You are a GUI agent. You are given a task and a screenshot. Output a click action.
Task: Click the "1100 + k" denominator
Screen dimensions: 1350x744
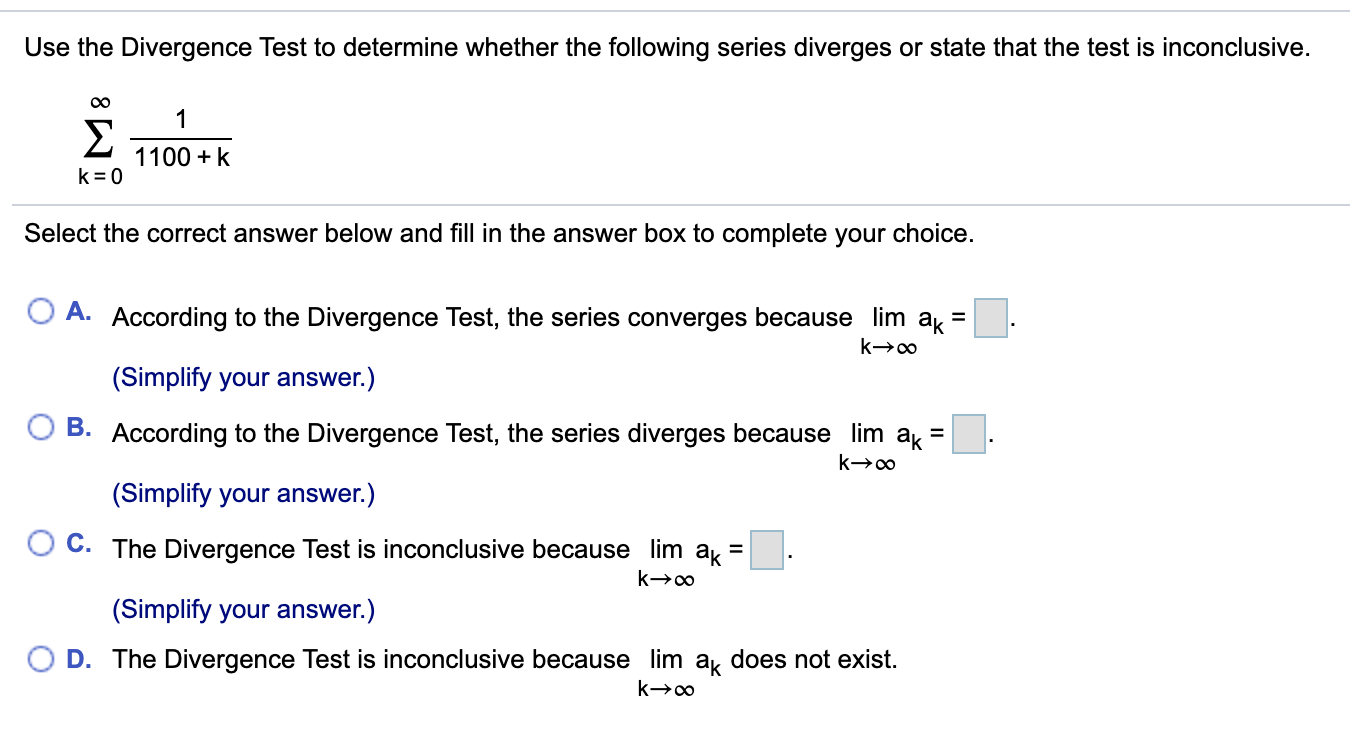click(x=182, y=158)
